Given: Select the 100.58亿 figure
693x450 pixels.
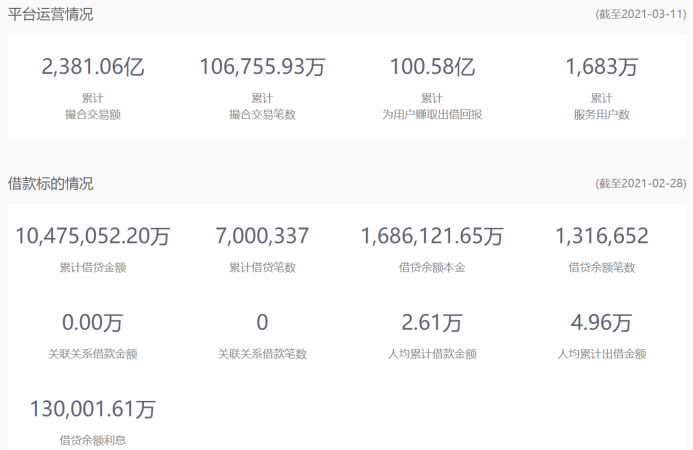Looking at the screenshot, I should (432, 68).
